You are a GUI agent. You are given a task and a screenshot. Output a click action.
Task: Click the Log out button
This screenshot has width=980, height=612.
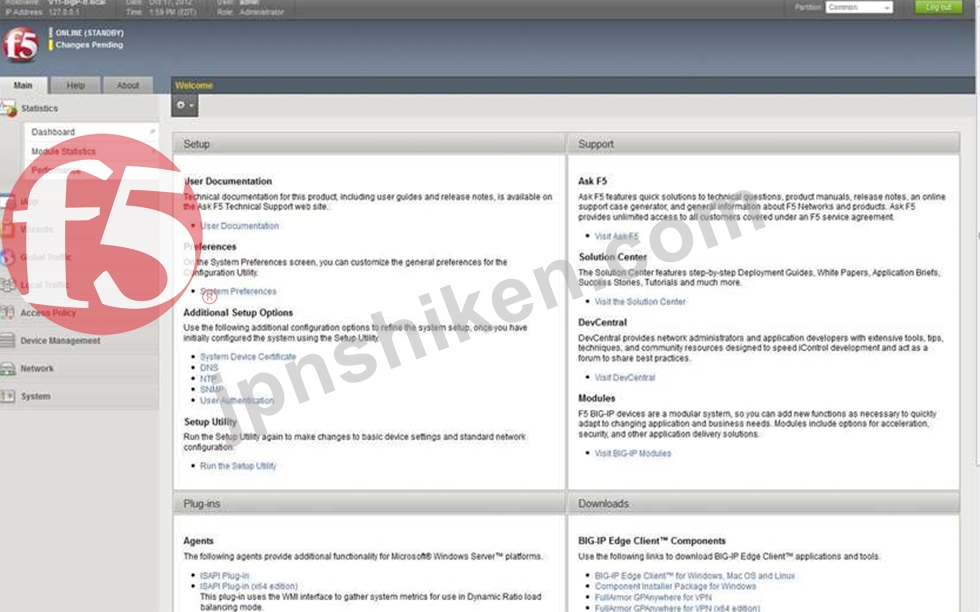(938, 7)
